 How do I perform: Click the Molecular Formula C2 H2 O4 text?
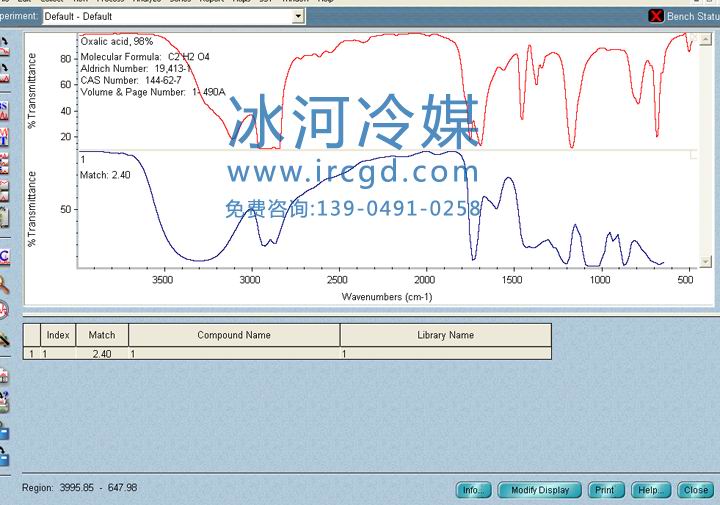coord(145,57)
